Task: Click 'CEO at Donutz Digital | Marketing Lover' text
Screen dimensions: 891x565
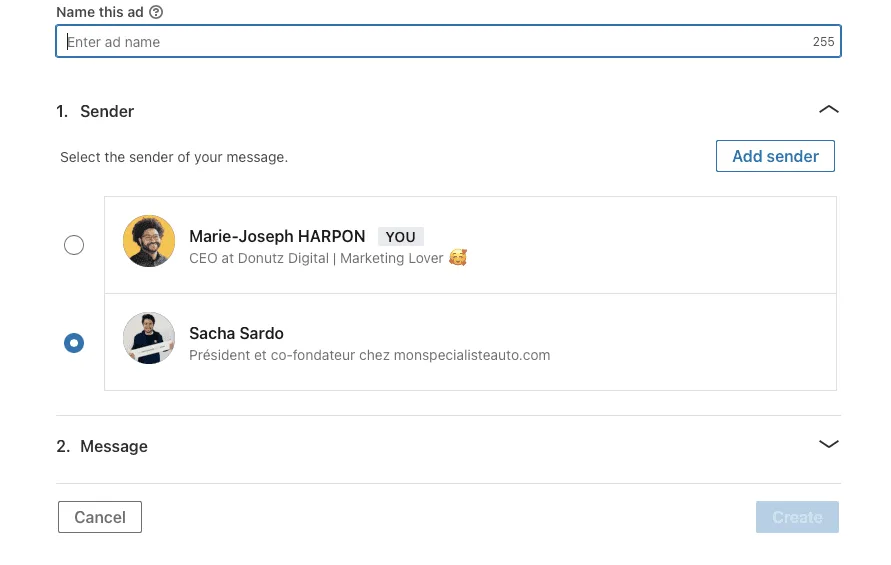Action: point(316,258)
